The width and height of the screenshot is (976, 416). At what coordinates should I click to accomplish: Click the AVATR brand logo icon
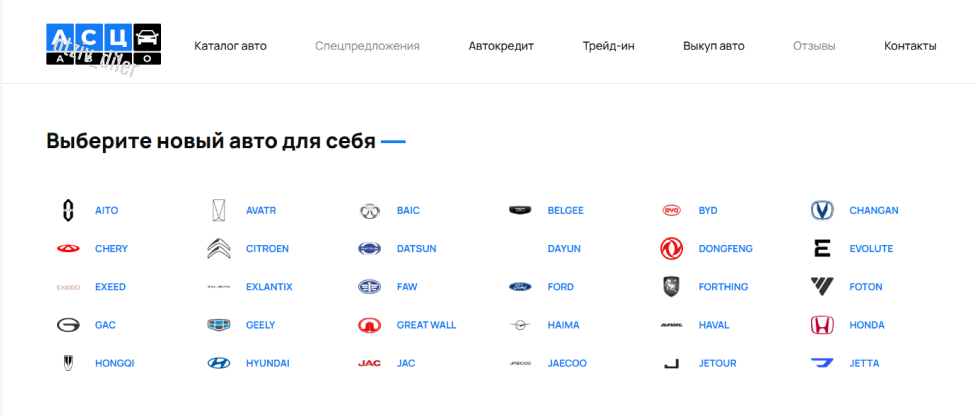coord(218,210)
